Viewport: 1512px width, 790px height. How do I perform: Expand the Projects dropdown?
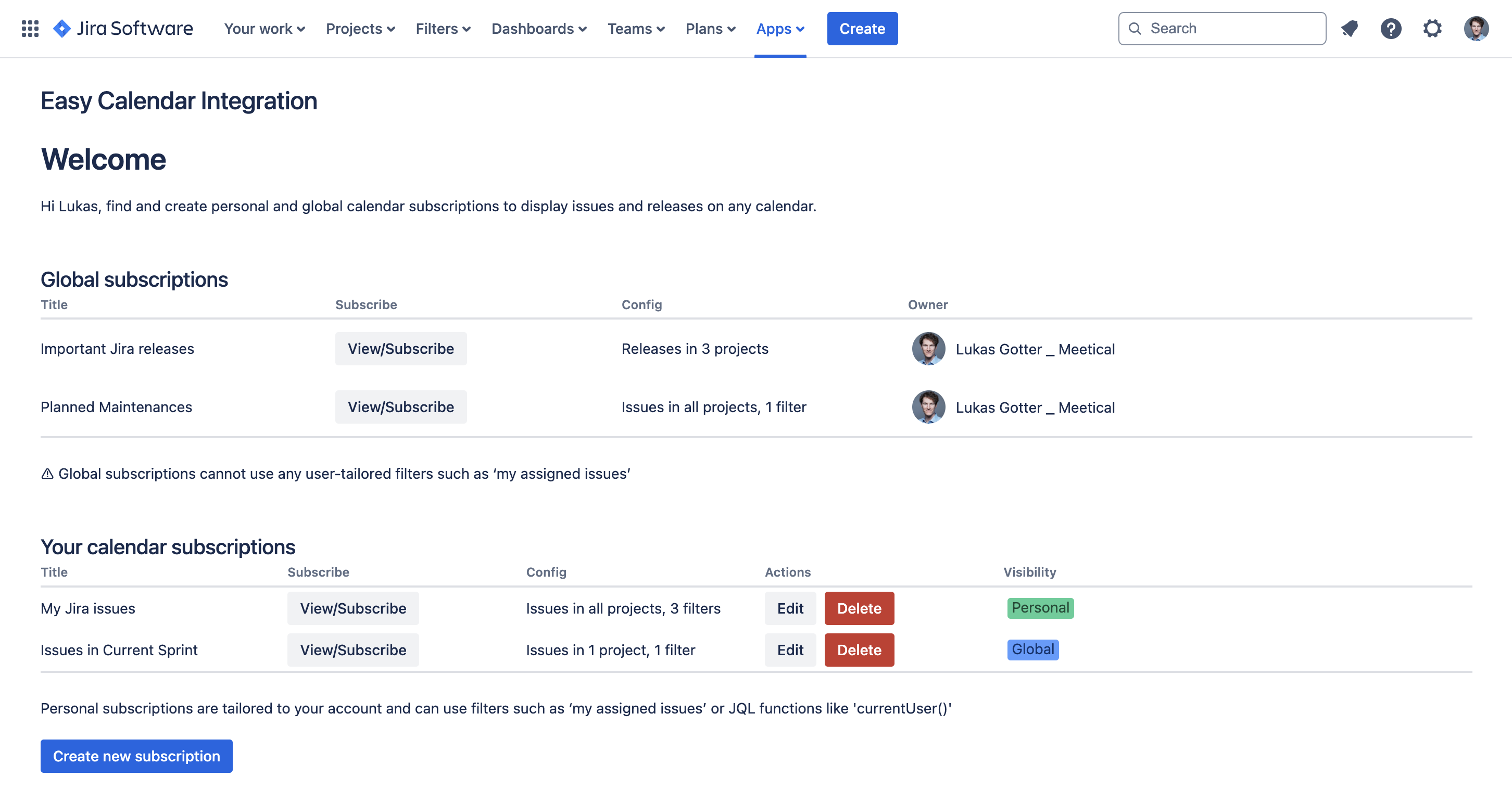click(x=360, y=29)
